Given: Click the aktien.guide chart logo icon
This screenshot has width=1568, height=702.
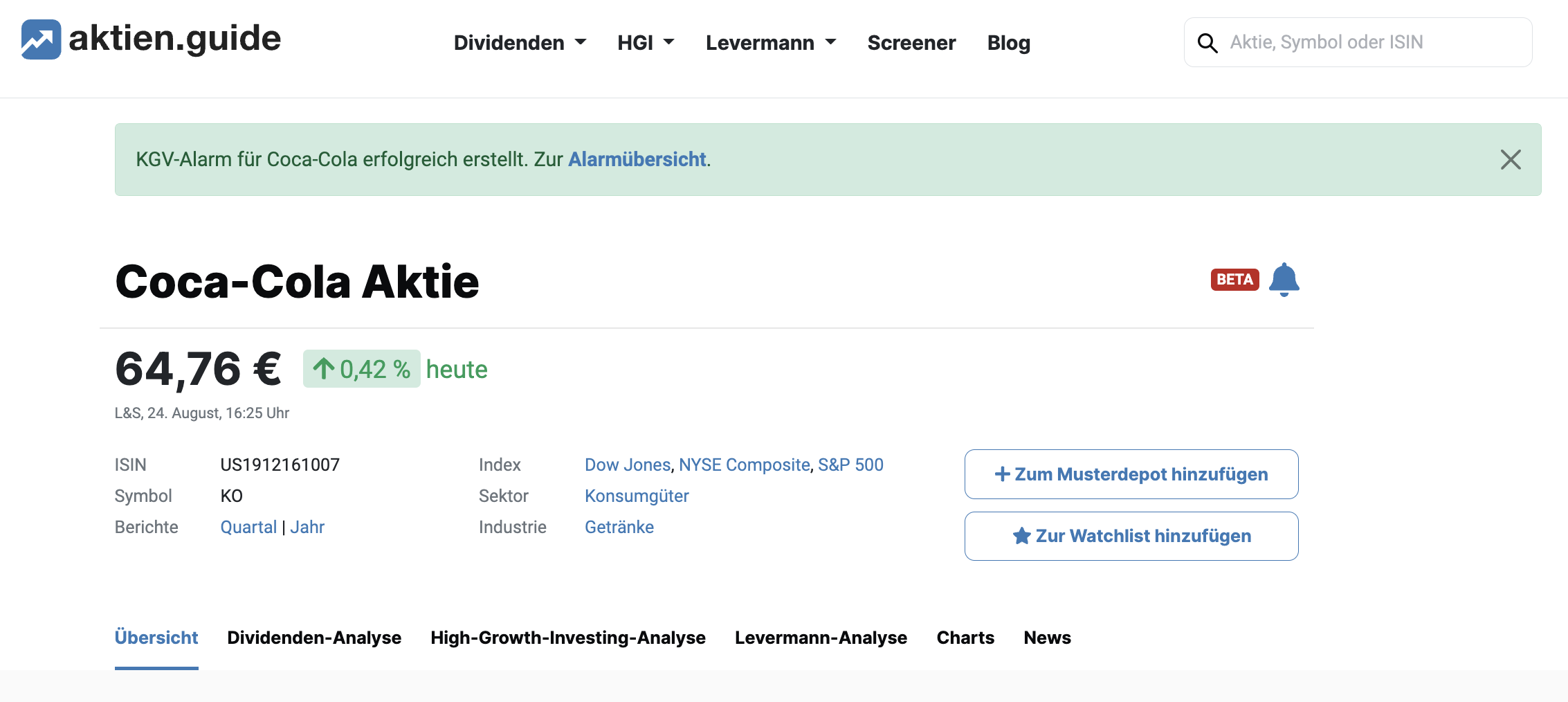Looking at the screenshot, I should click(41, 39).
